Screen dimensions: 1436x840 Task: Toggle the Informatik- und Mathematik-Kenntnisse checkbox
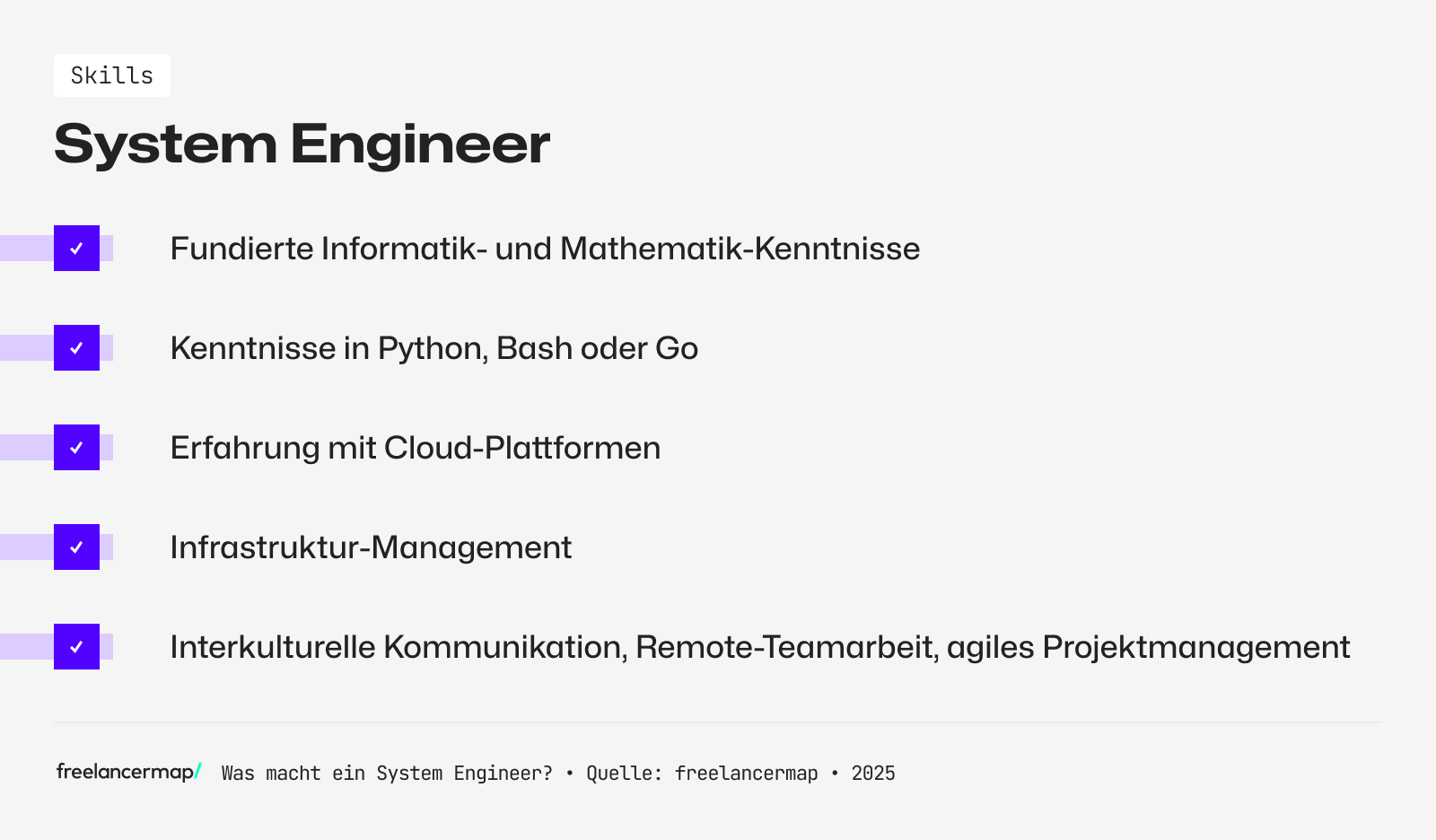(76, 249)
